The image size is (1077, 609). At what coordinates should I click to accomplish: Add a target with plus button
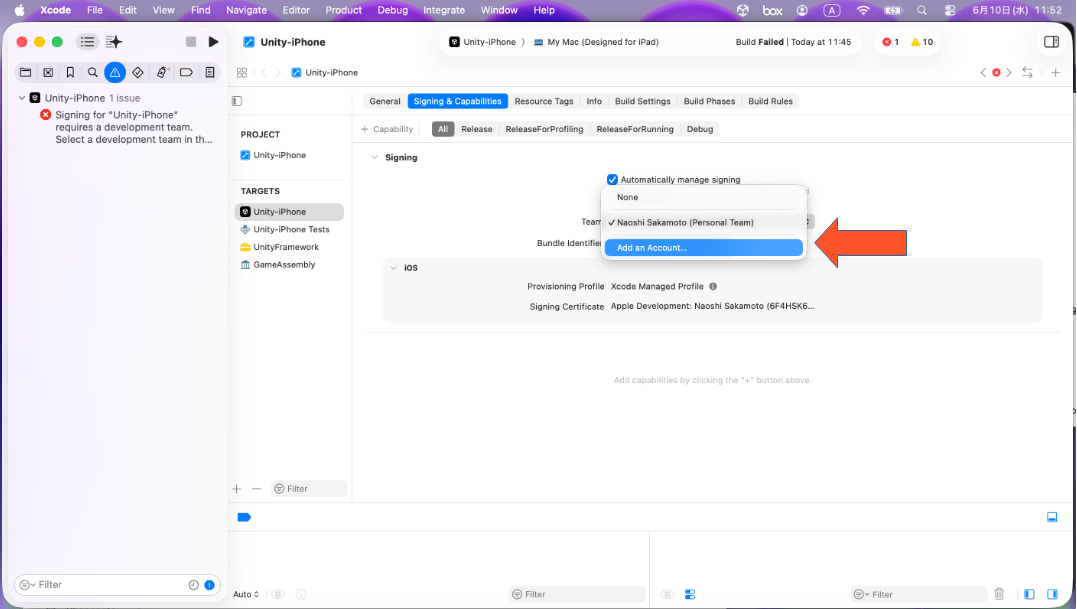(x=237, y=489)
